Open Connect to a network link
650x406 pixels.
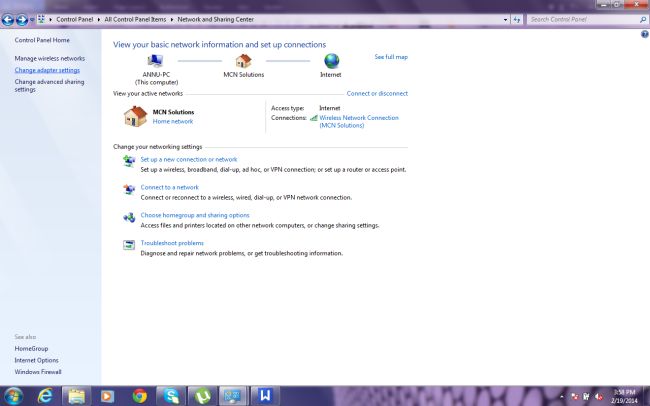(170, 187)
